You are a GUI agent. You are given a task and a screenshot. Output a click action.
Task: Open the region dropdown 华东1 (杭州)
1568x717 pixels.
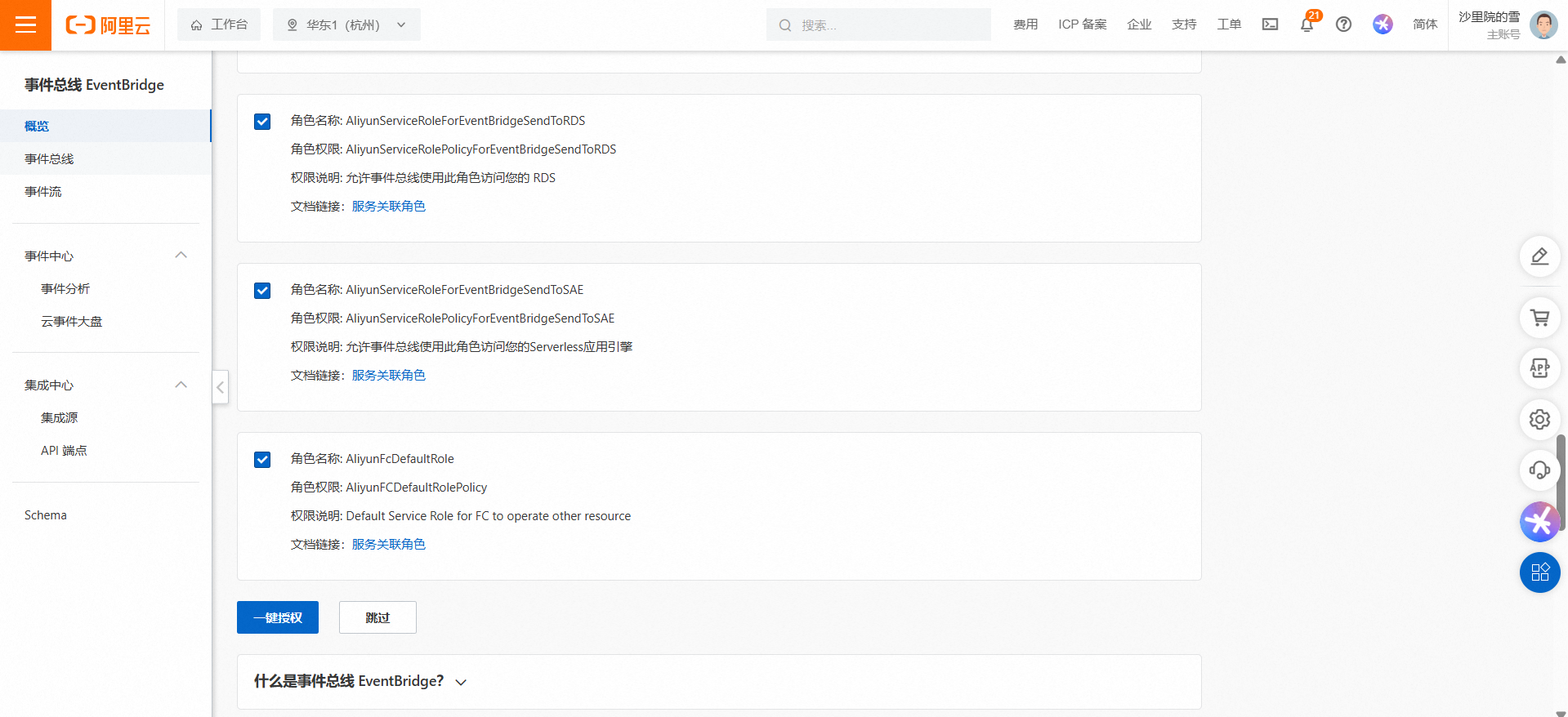point(346,24)
